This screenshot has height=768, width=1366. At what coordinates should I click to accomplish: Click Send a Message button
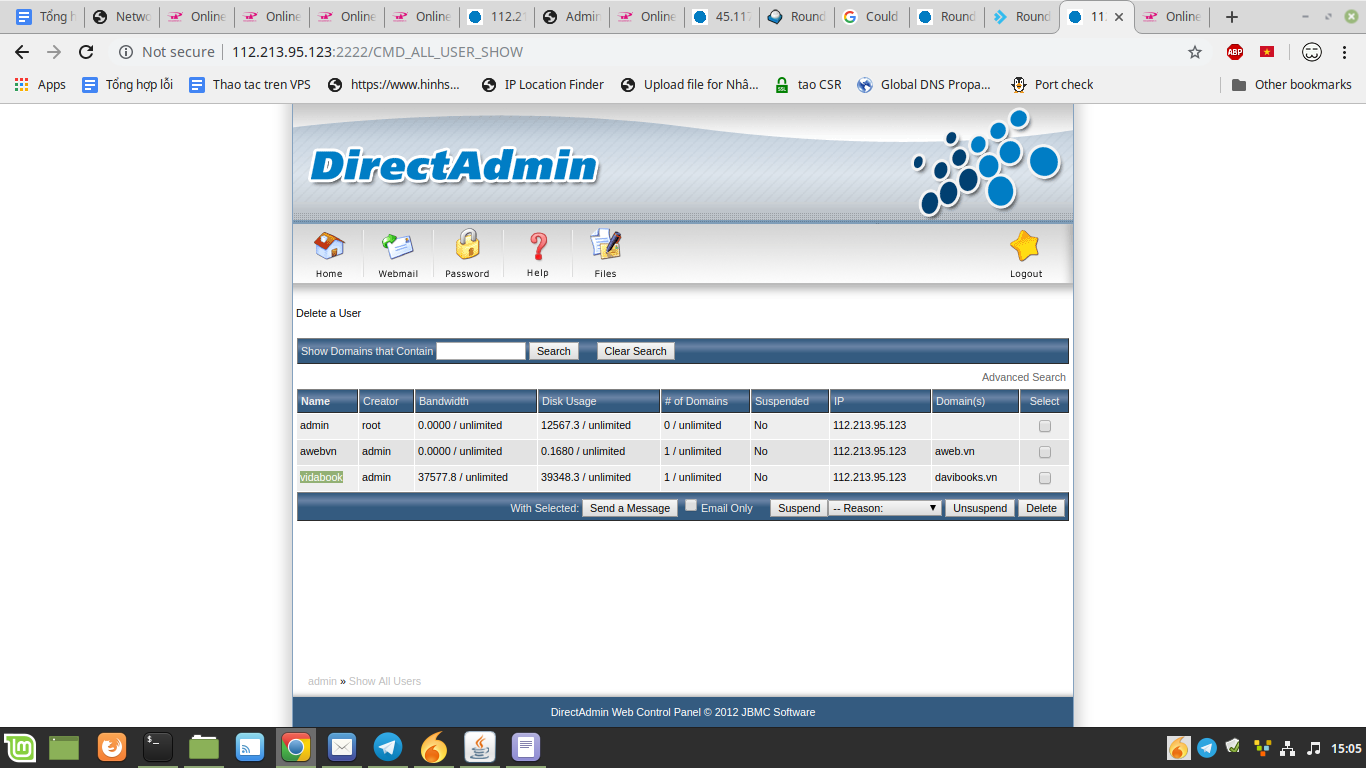point(630,508)
